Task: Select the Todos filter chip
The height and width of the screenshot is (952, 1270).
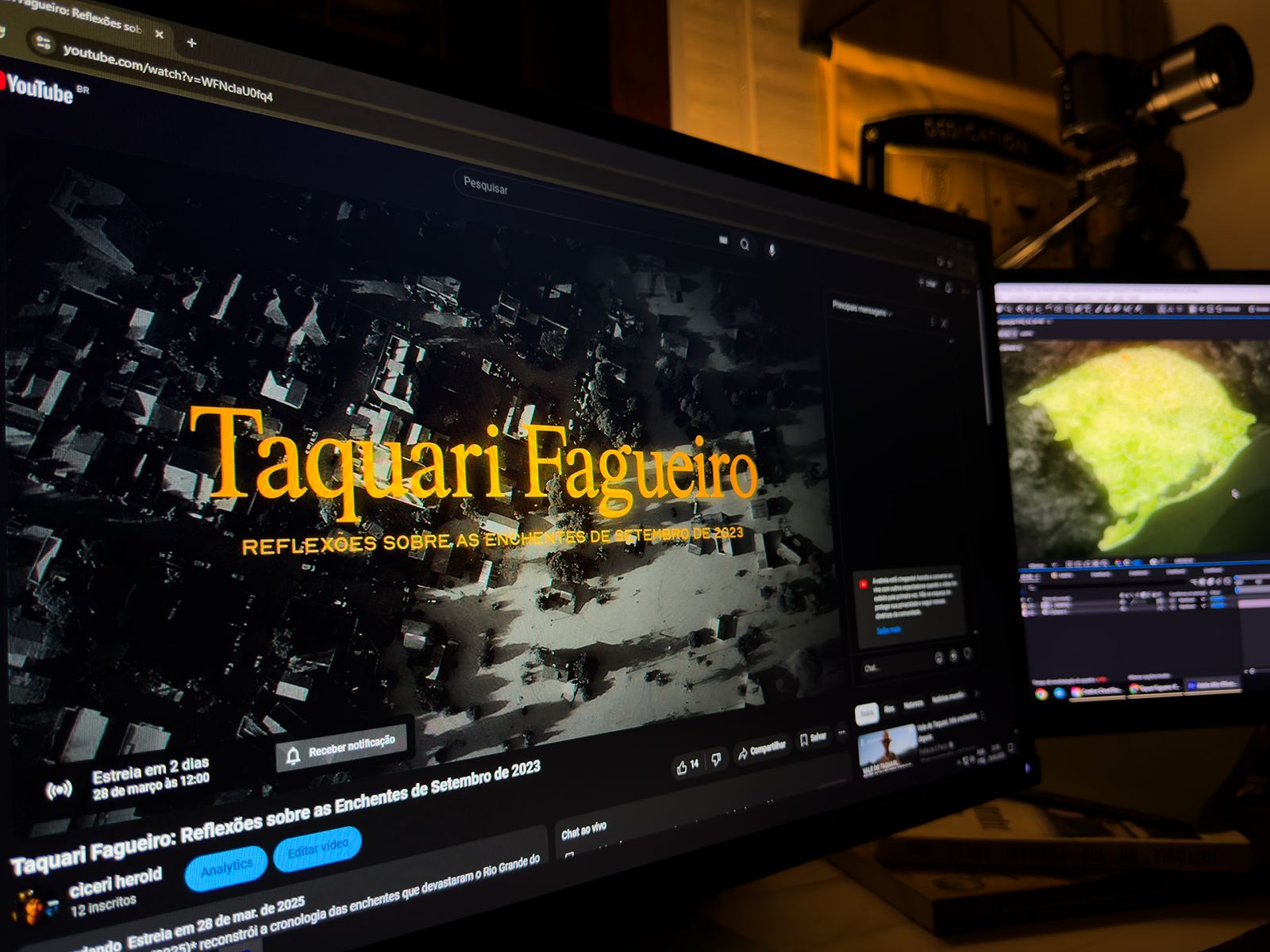Action: (x=866, y=713)
